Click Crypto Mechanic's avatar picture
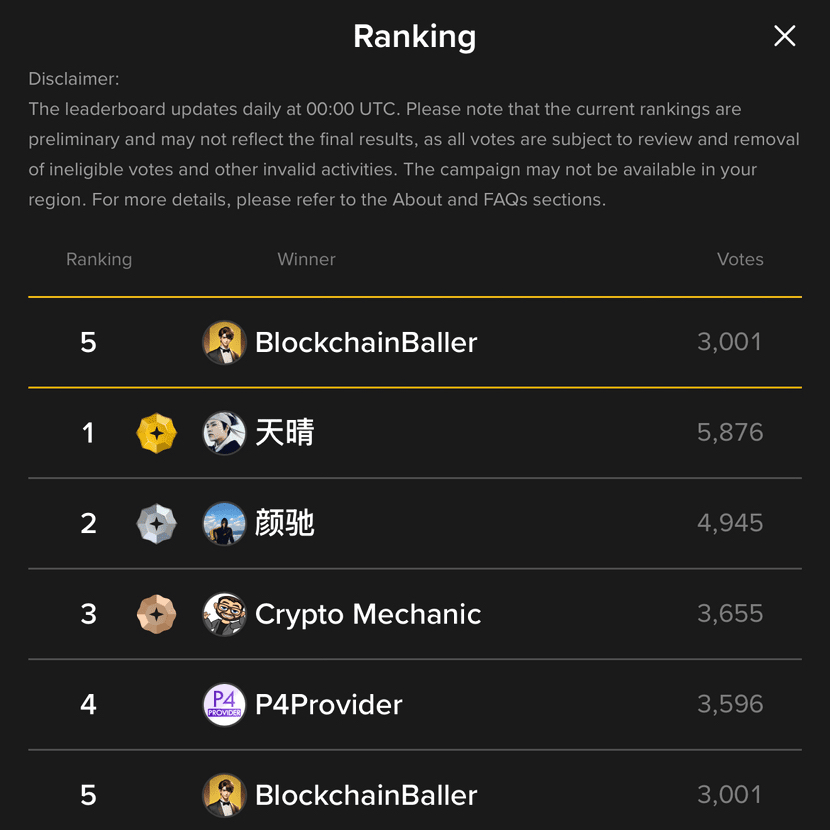The width and height of the screenshot is (830, 830). pos(224,614)
